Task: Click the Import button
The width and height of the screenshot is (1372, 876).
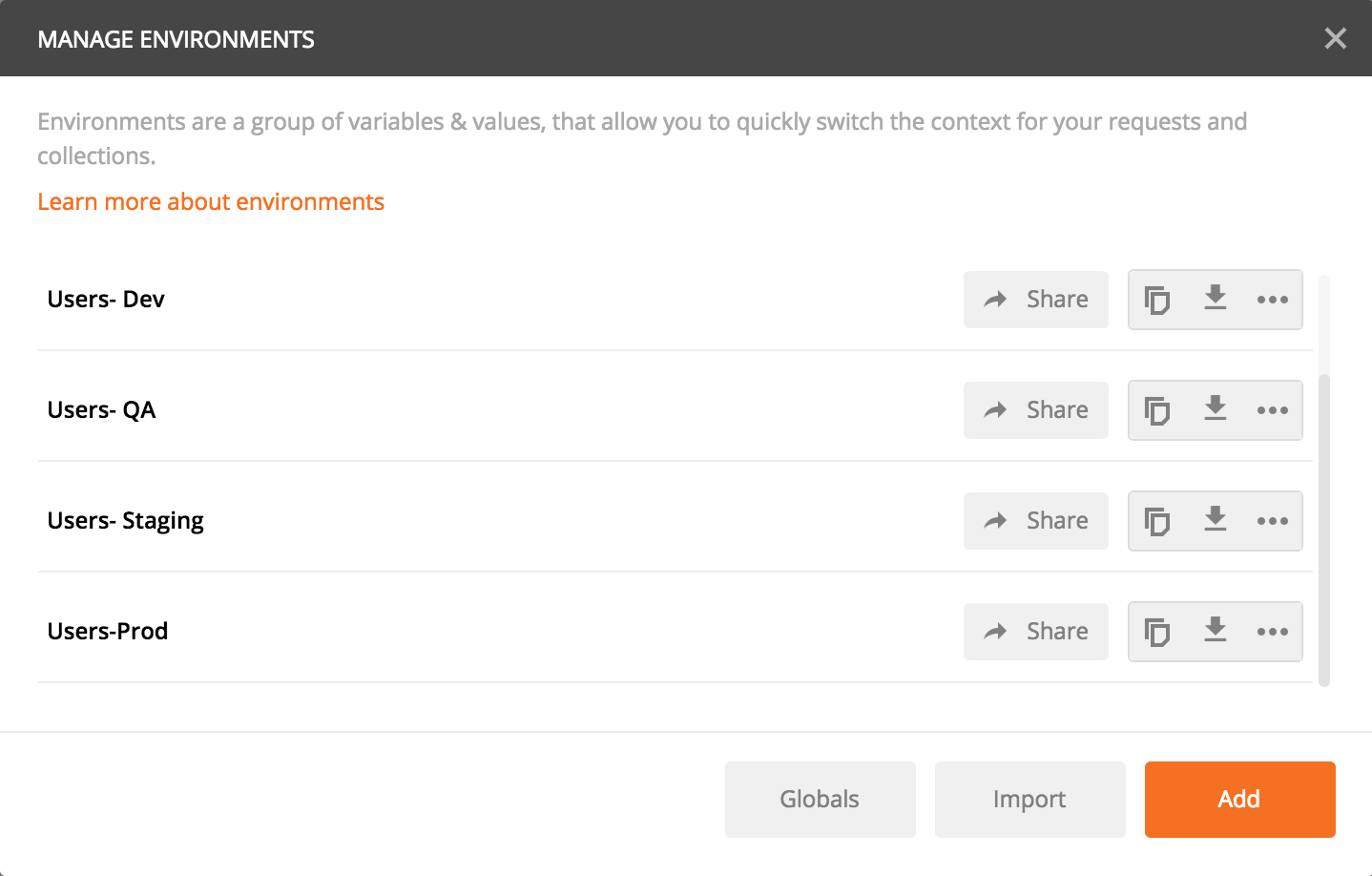Action: (x=1030, y=800)
